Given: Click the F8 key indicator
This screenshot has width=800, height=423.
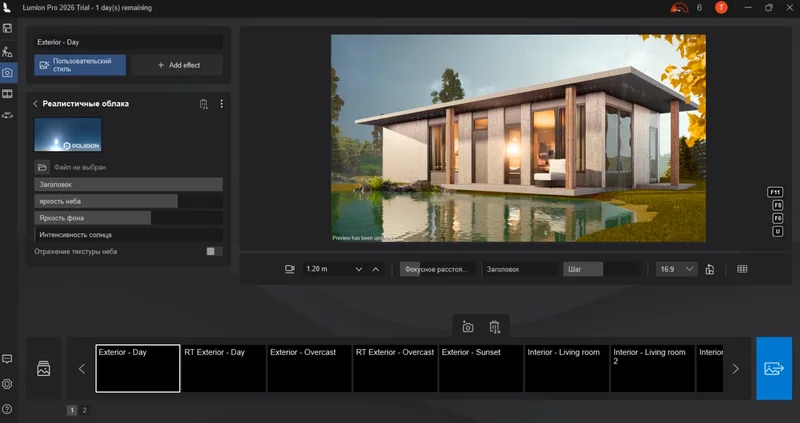Looking at the screenshot, I should point(778,205).
